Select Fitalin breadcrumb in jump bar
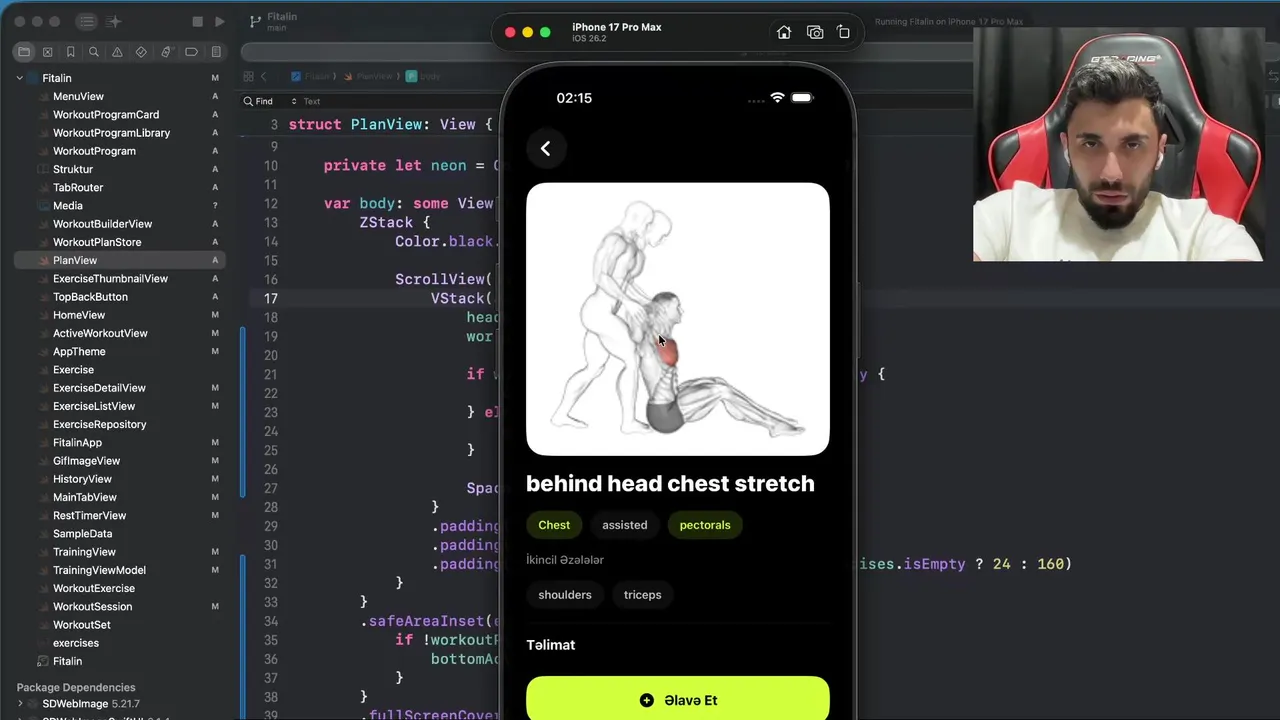 click(311, 76)
